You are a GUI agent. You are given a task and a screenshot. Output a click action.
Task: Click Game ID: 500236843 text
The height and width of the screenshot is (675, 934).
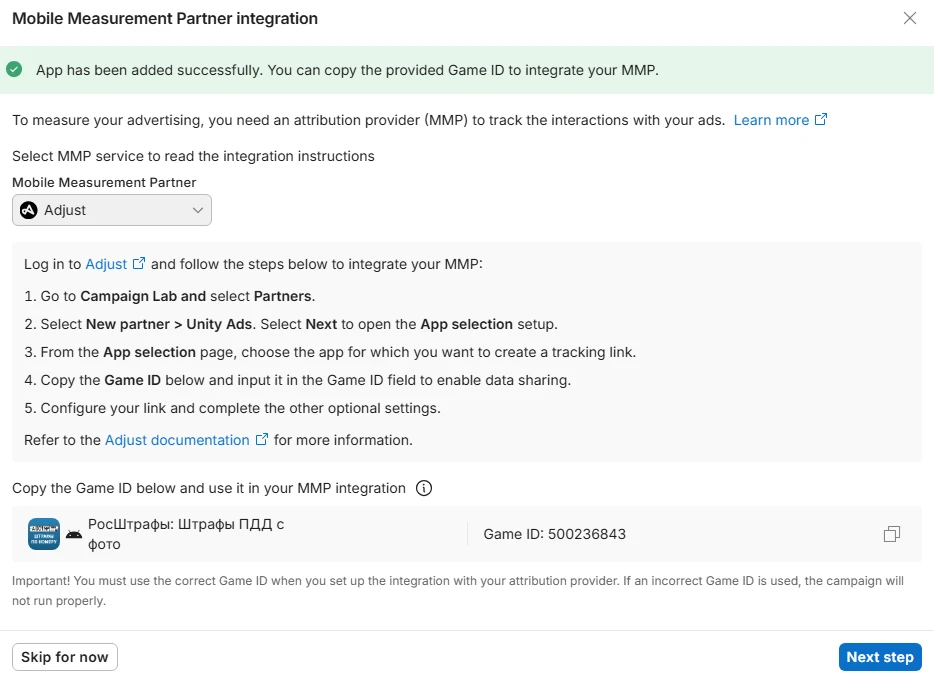click(555, 534)
